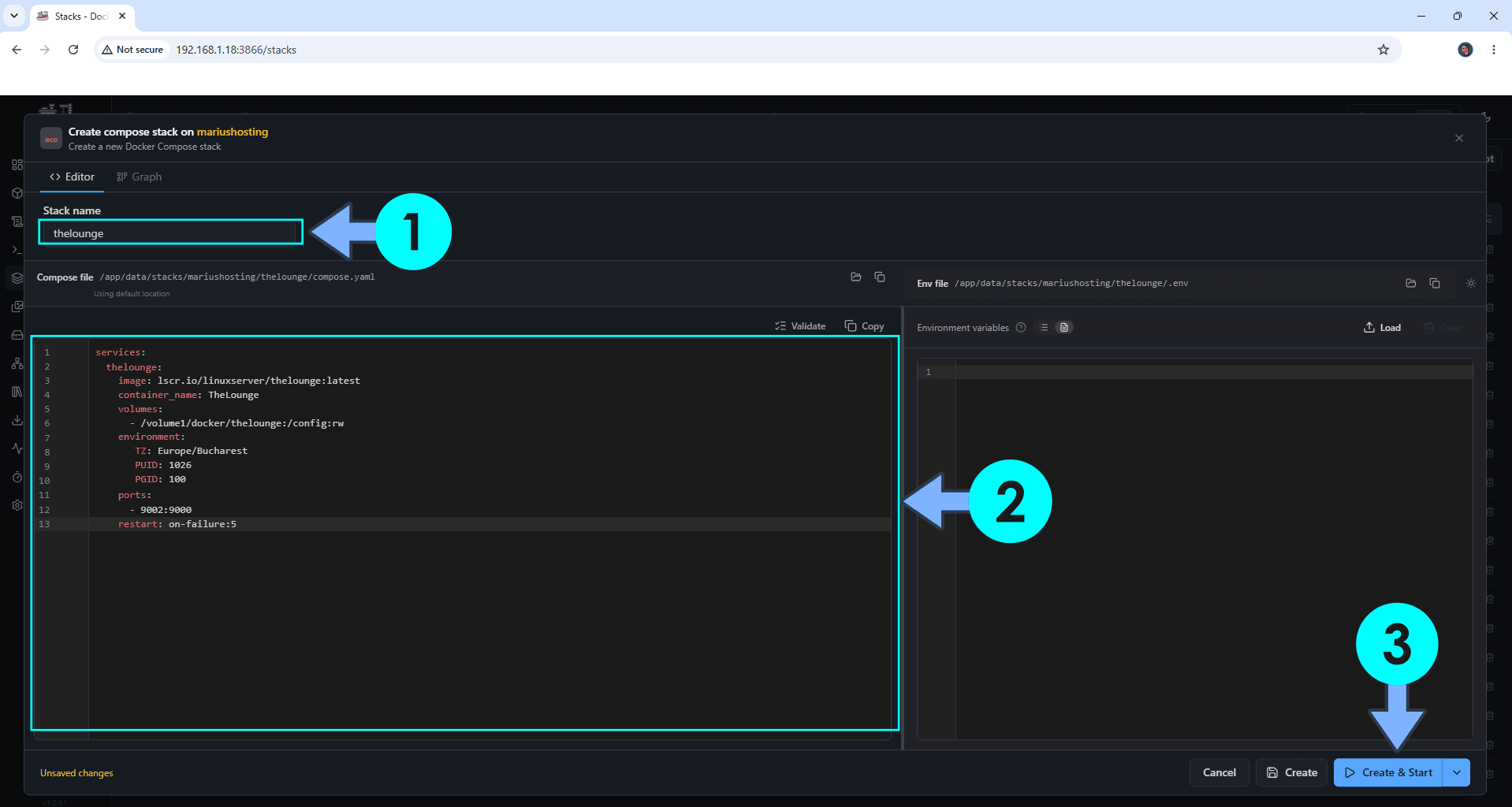Open folder icon next to Env file path

click(x=1411, y=283)
